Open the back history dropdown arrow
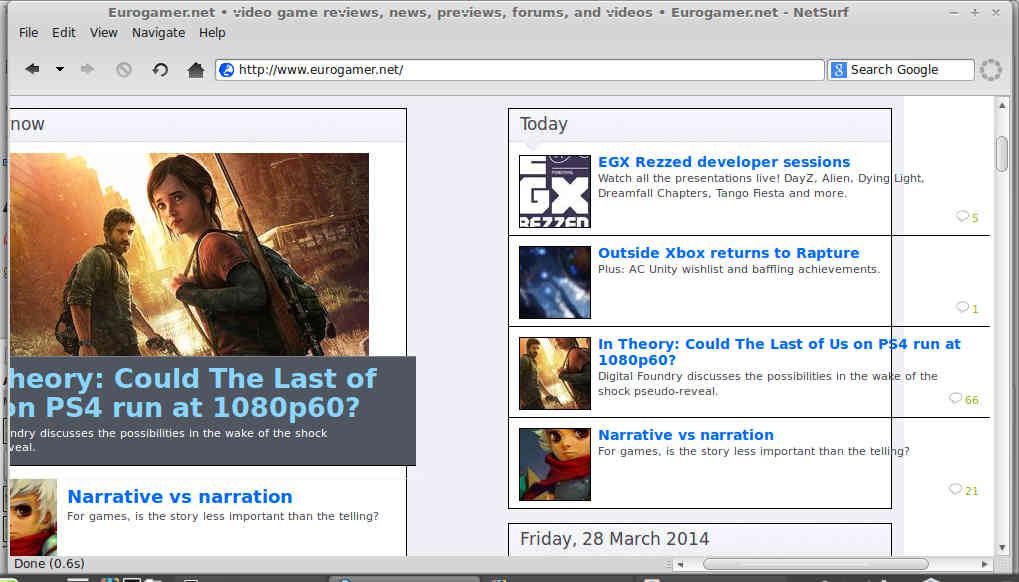 click(59, 70)
